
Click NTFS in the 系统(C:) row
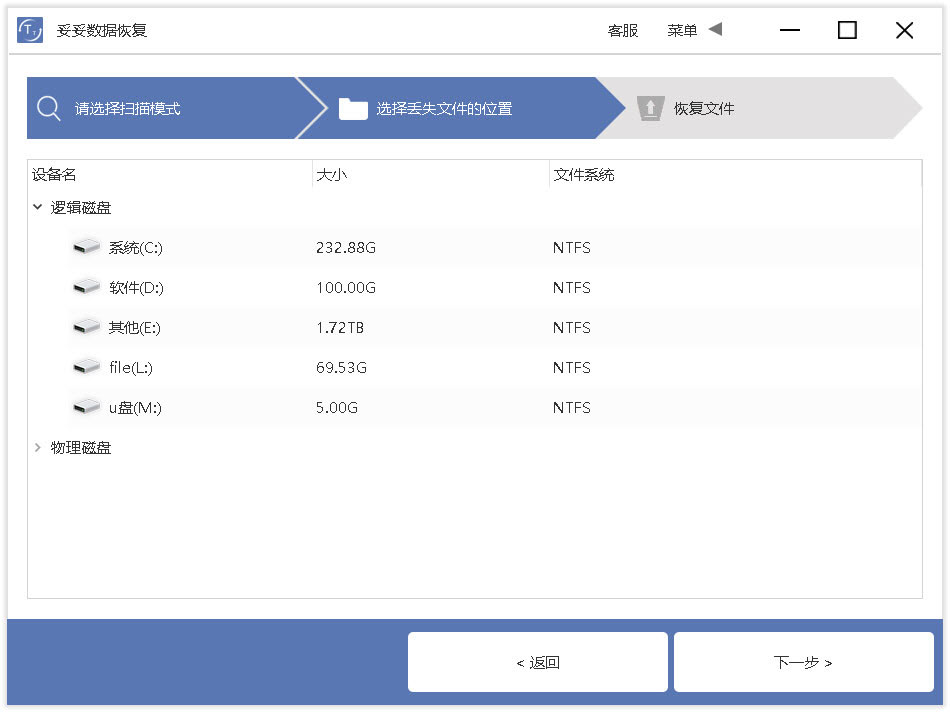[571, 247]
